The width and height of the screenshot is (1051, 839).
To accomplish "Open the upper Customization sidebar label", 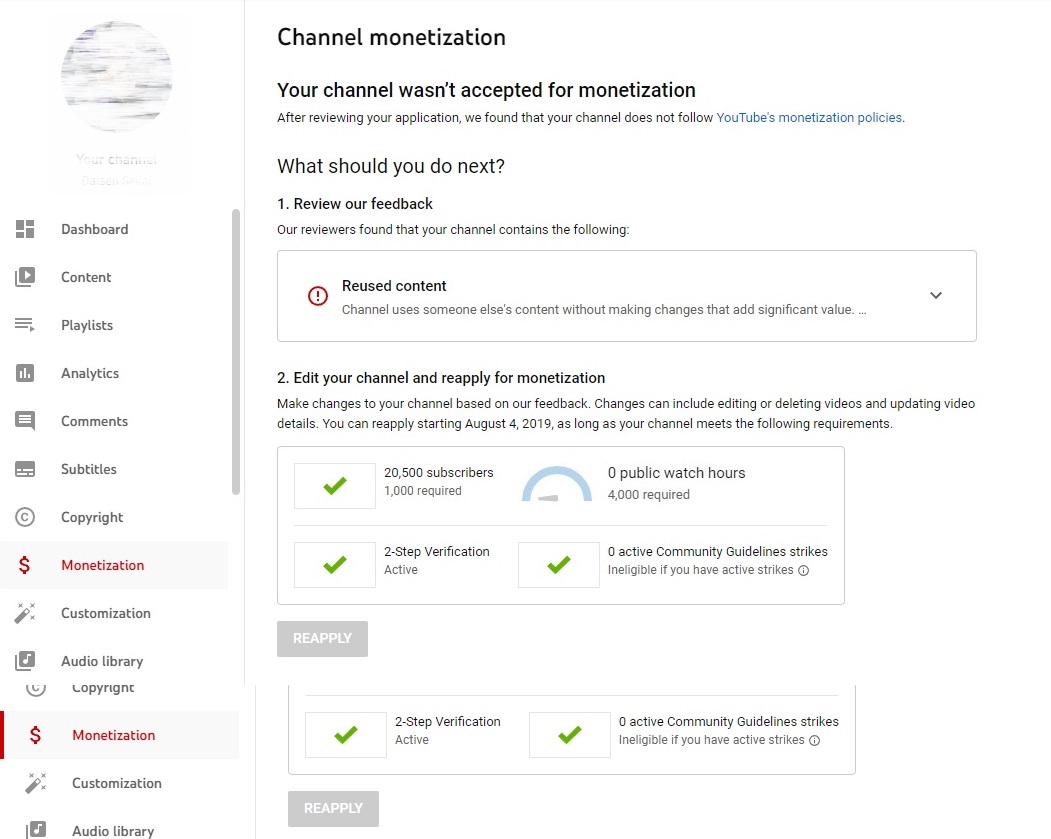I will point(106,613).
